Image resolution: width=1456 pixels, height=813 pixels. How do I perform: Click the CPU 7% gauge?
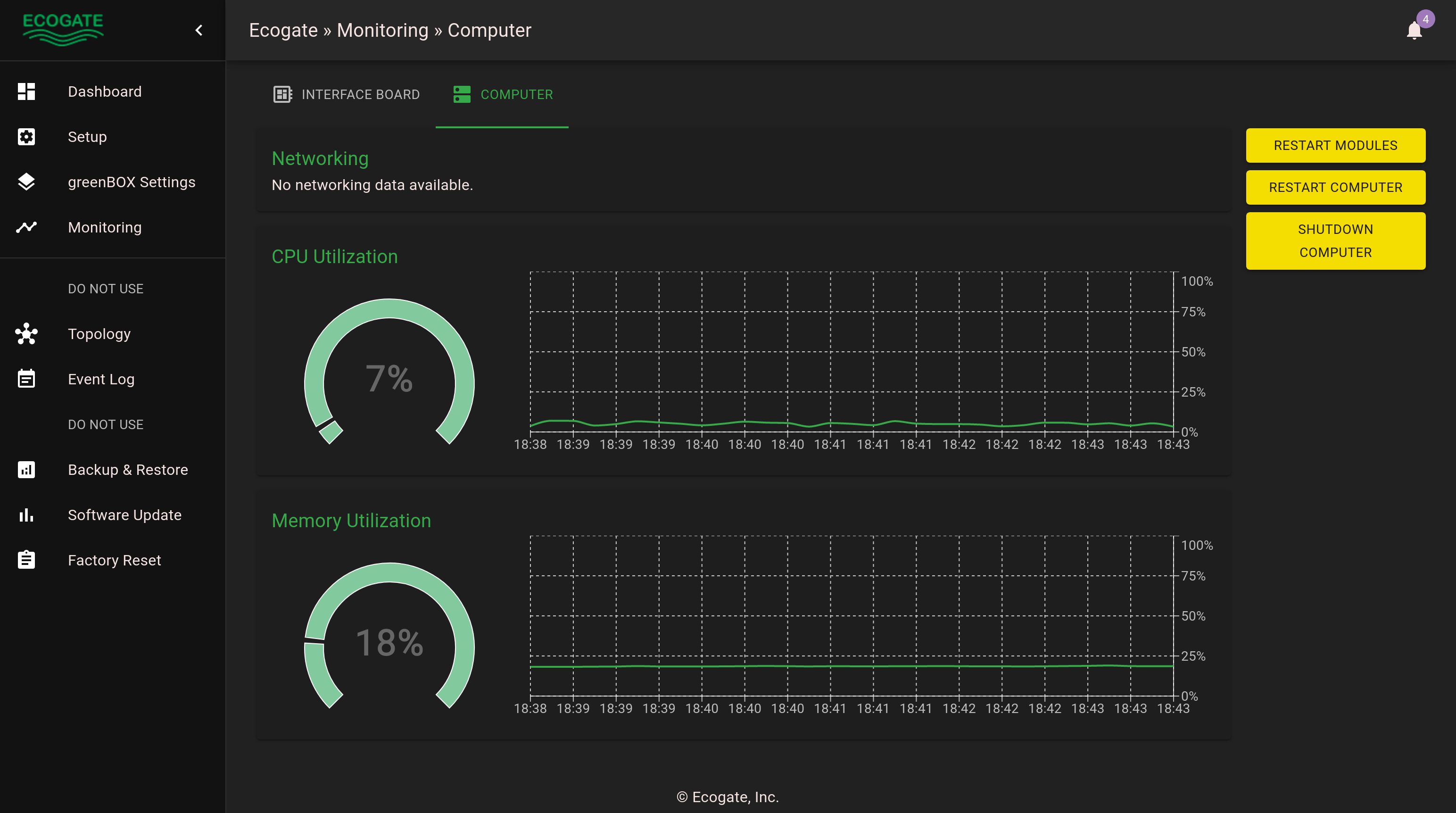389,372
